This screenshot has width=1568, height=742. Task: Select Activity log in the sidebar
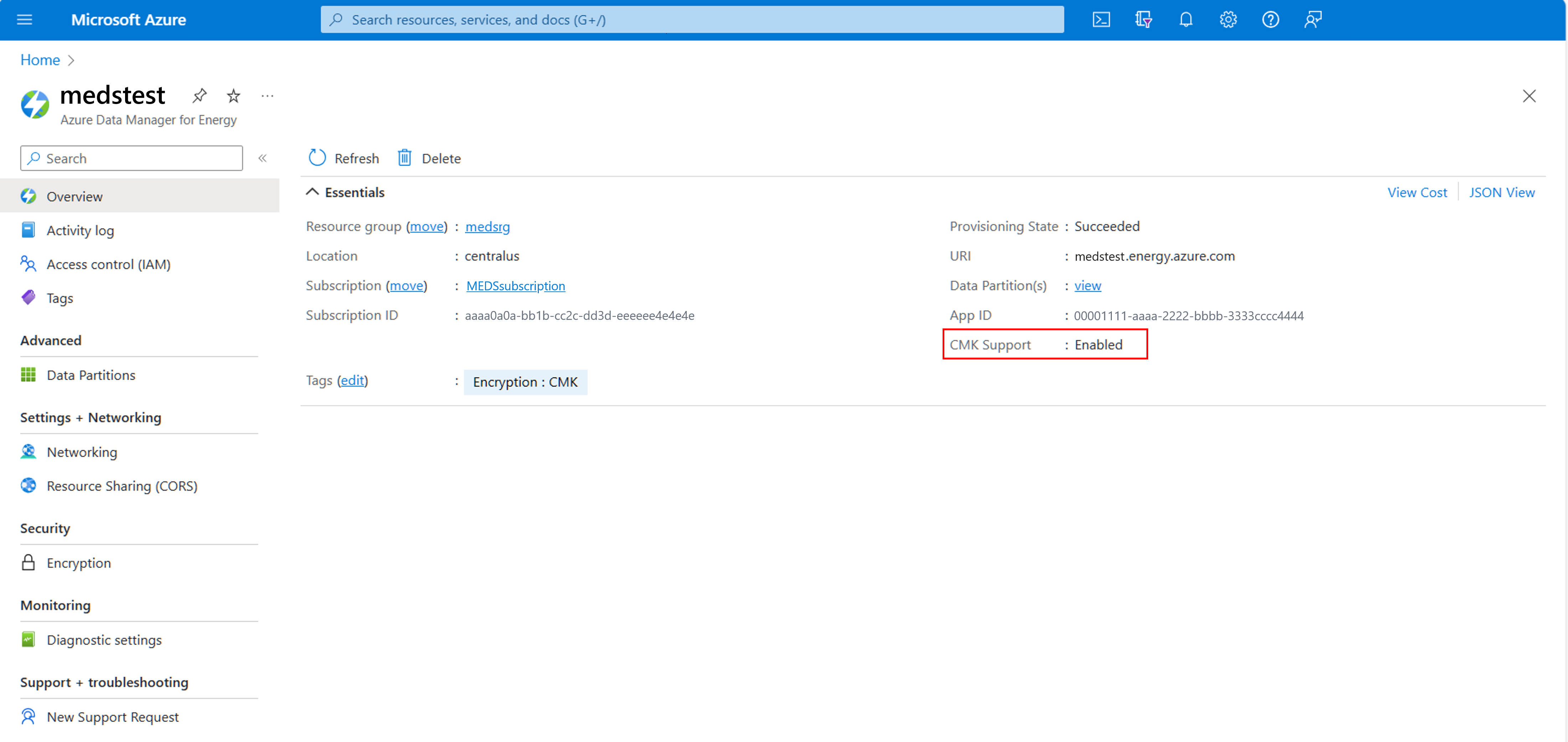click(80, 230)
